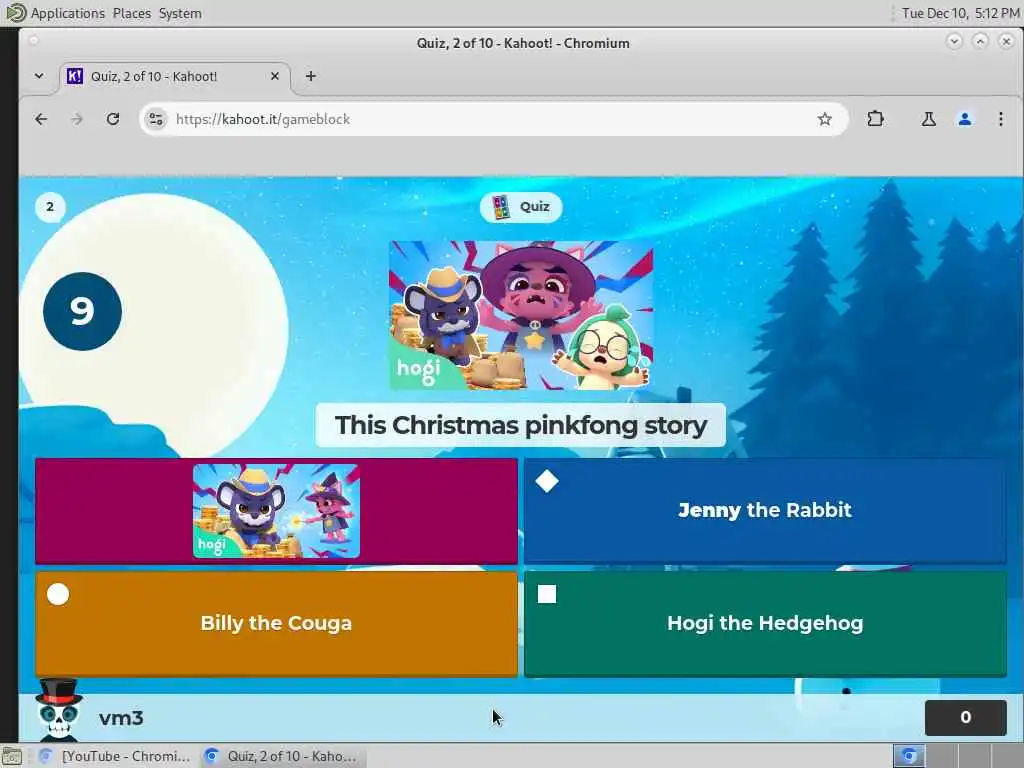Click the score box showing 0
This screenshot has width=1024, height=768.
tap(965, 717)
